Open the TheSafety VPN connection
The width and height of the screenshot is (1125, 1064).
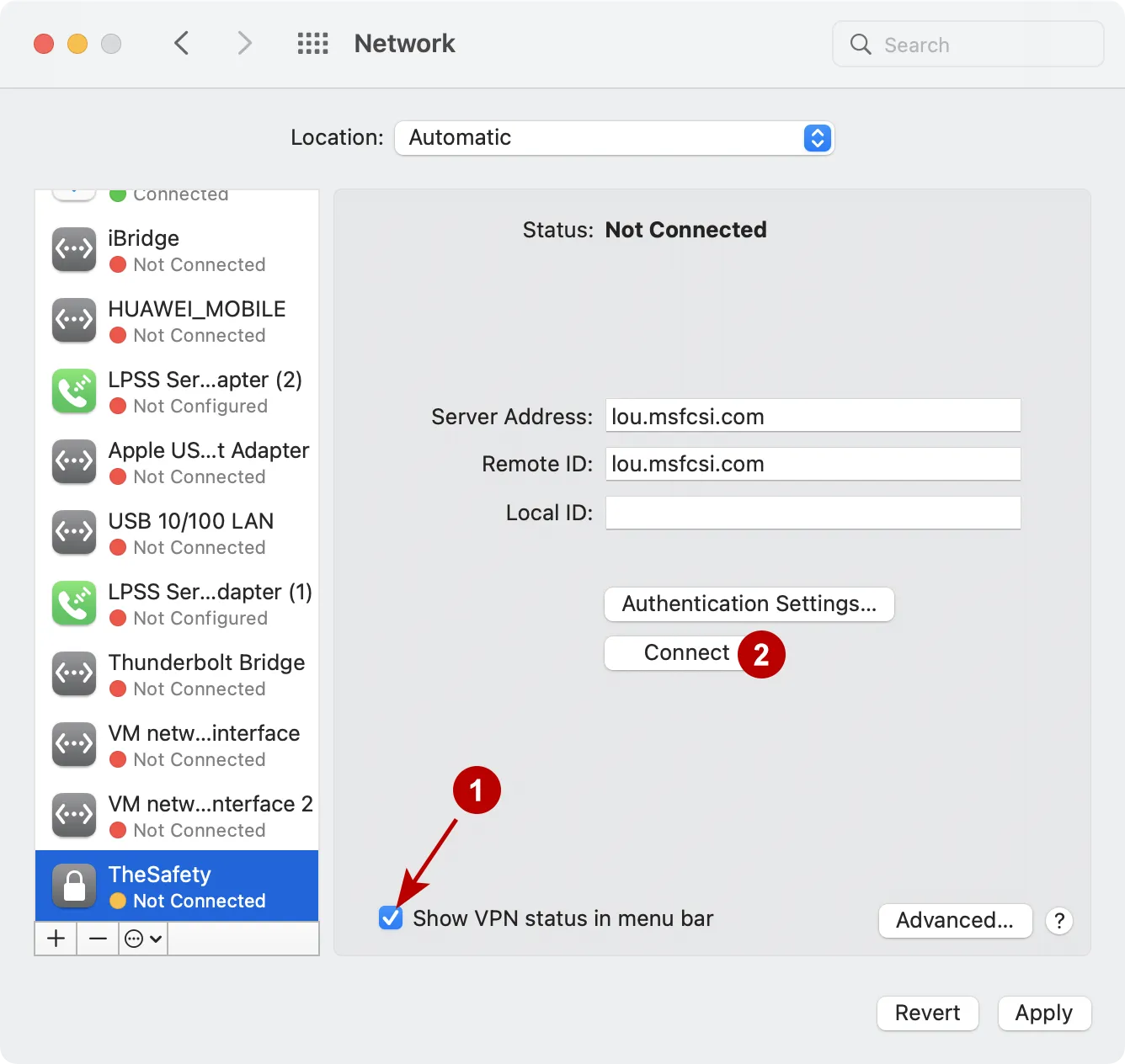click(x=177, y=886)
